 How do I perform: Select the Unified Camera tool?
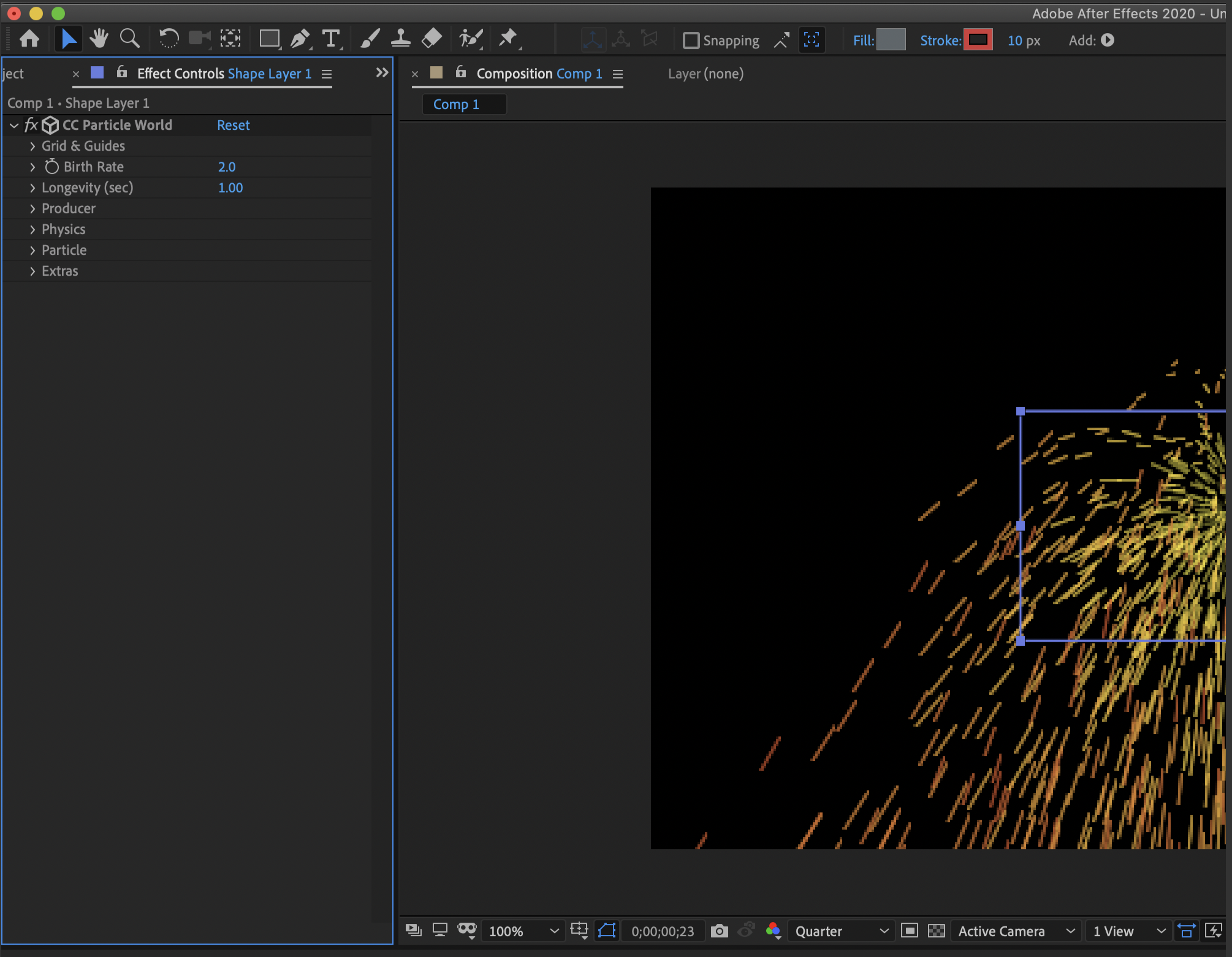(199, 39)
